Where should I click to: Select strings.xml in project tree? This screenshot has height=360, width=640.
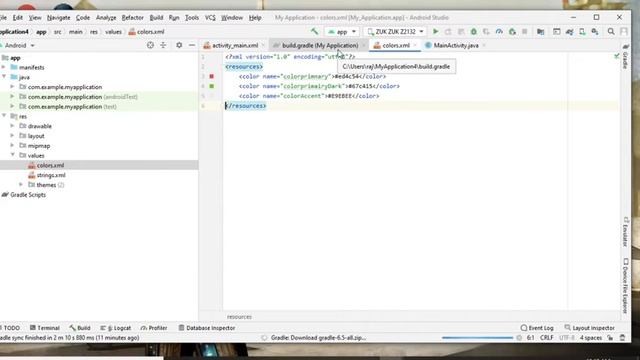click(x=51, y=175)
